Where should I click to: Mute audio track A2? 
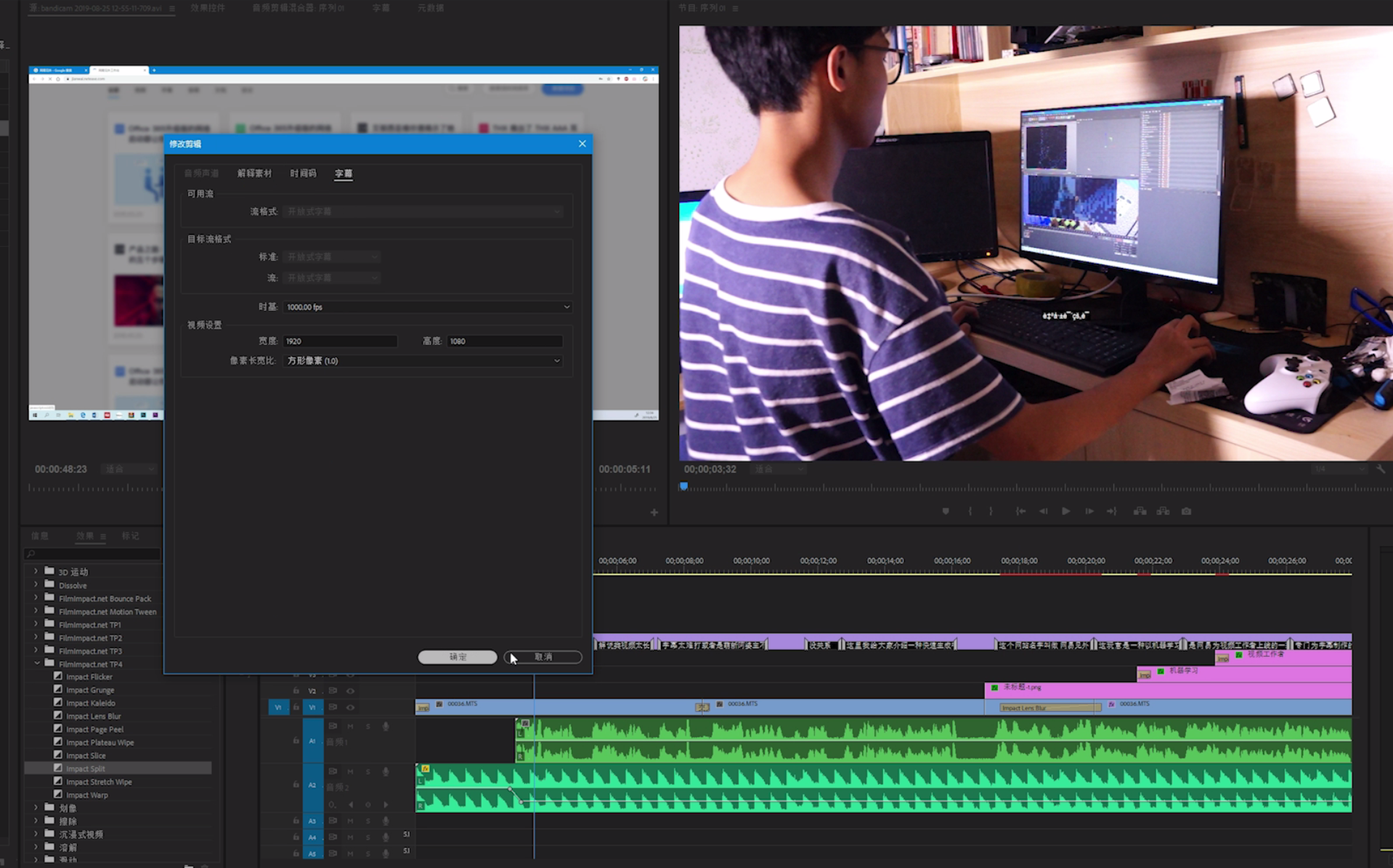tap(350, 771)
